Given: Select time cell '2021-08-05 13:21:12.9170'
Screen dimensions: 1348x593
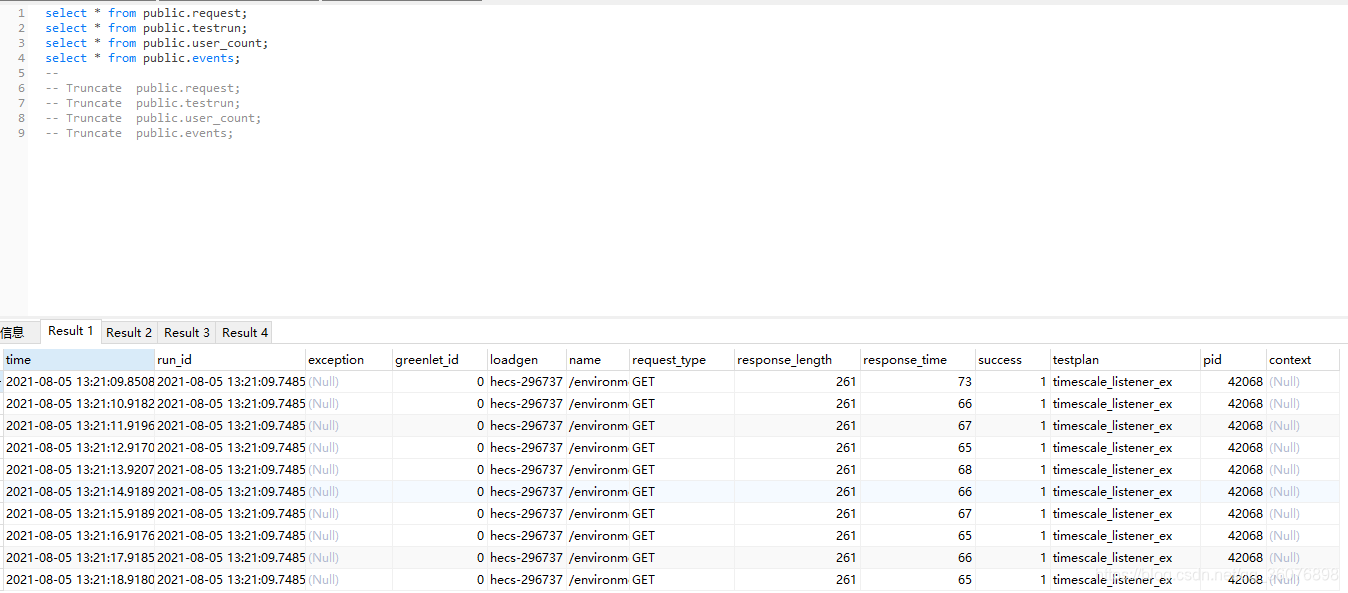Looking at the screenshot, I should 80,448.
